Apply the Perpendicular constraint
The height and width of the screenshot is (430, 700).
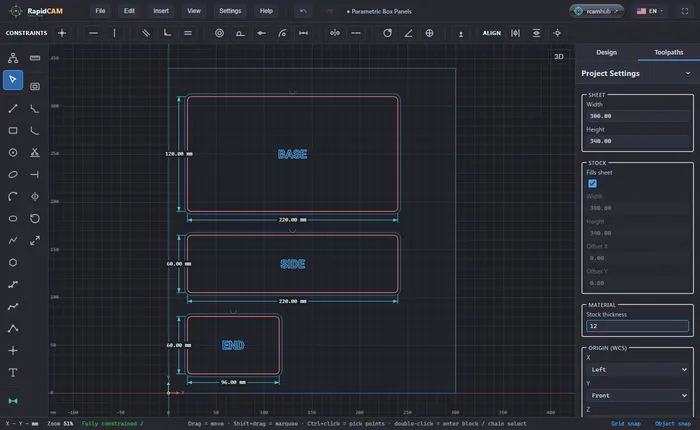[167, 33]
